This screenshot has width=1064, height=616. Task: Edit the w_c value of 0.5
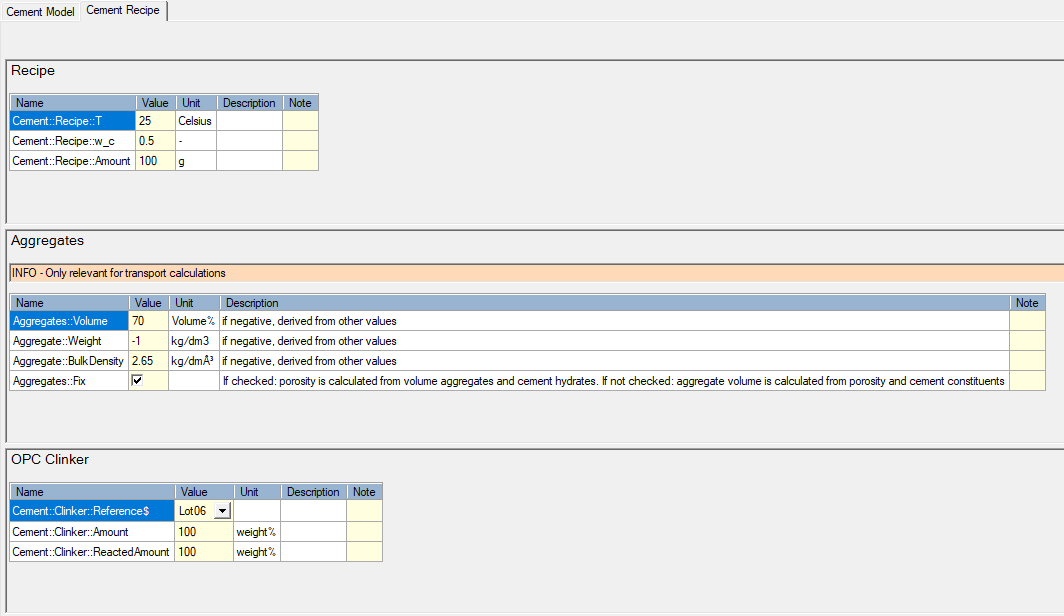155,141
